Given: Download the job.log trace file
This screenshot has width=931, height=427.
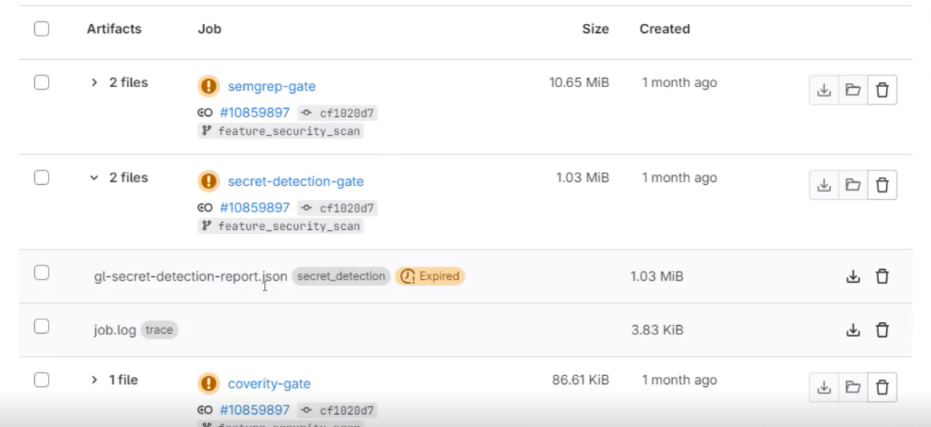Looking at the screenshot, I should point(853,330).
